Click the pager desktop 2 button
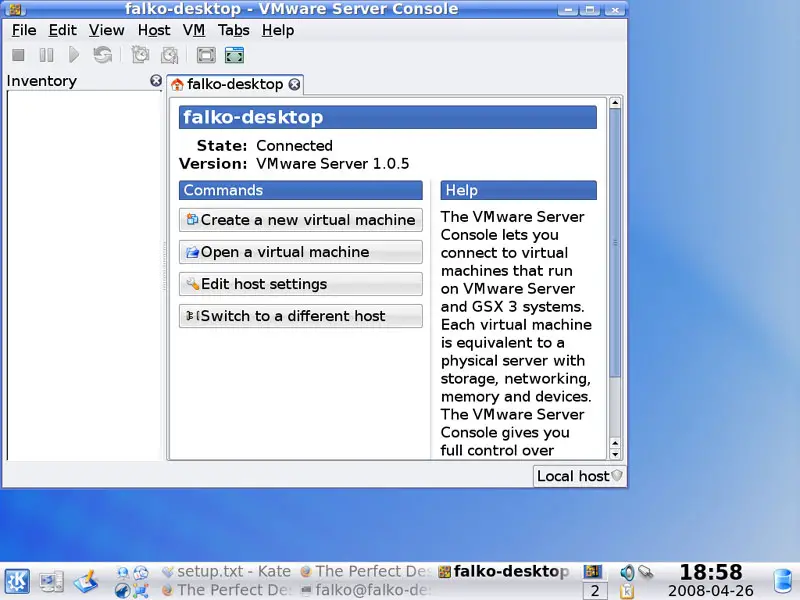Image resolution: width=800 pixels, height=600 pixels. (x=595, y=591)
